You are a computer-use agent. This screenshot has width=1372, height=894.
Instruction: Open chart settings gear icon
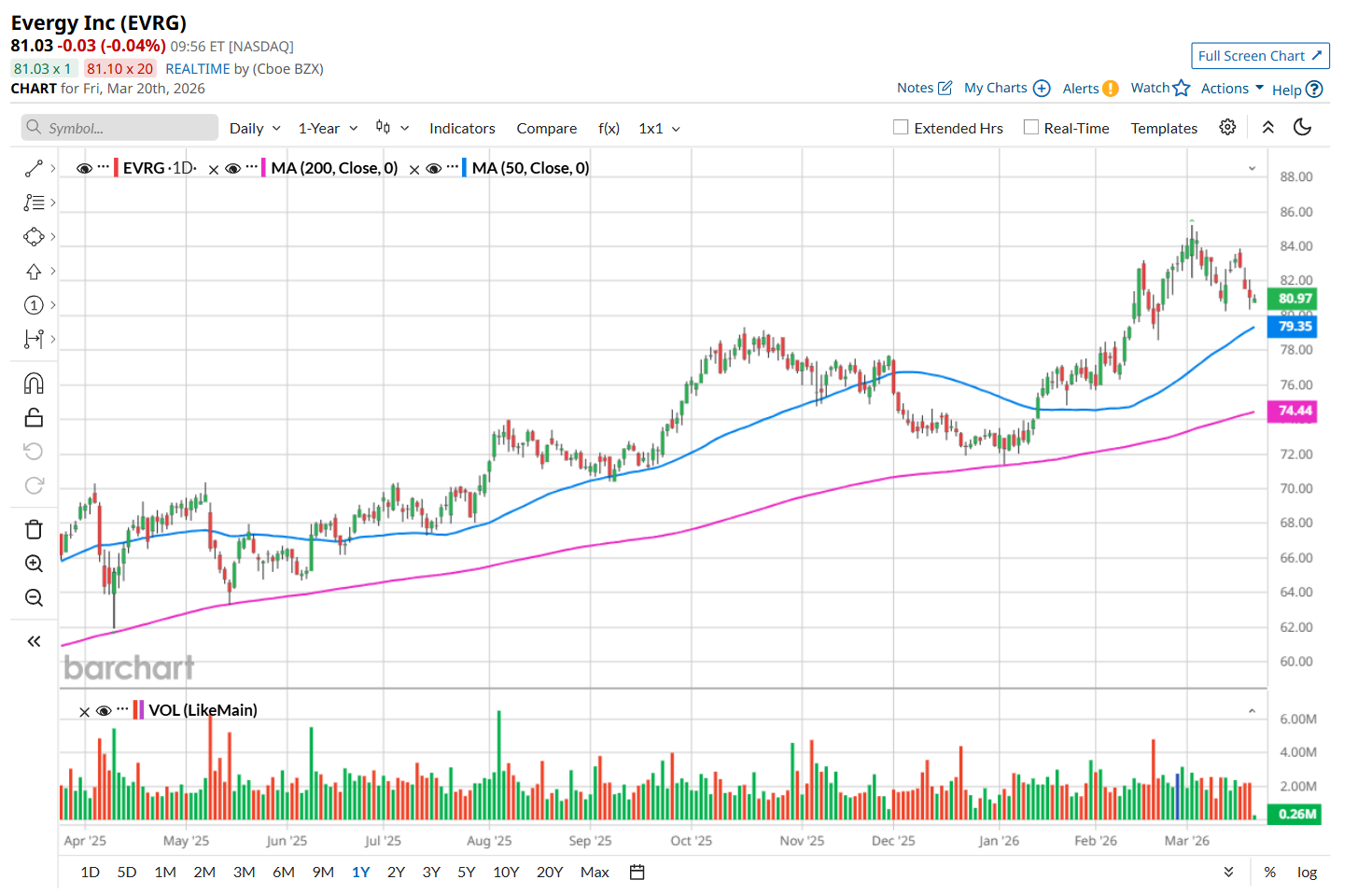point(1227,127)
